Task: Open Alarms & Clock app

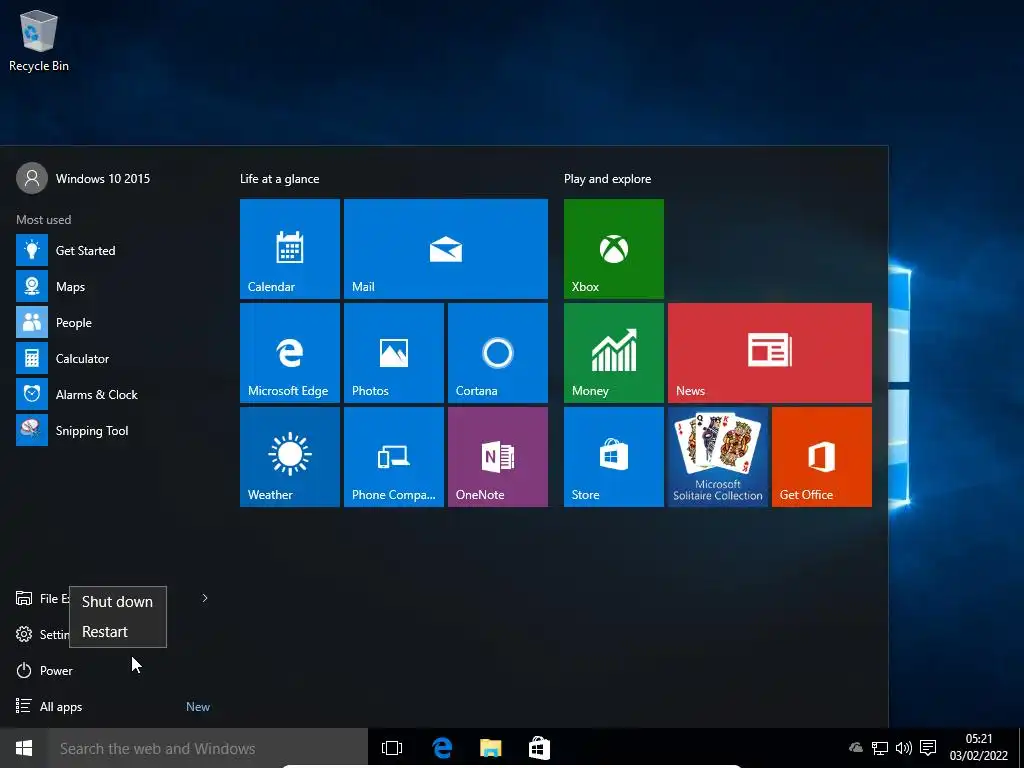Action: point(114,394)
